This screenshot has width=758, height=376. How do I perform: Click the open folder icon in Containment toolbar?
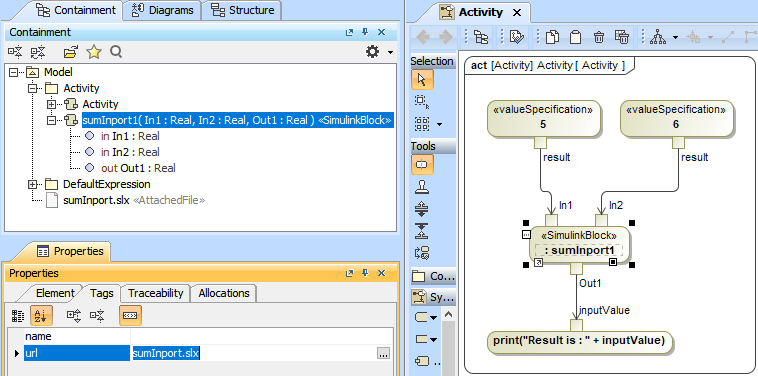point(71,52)
